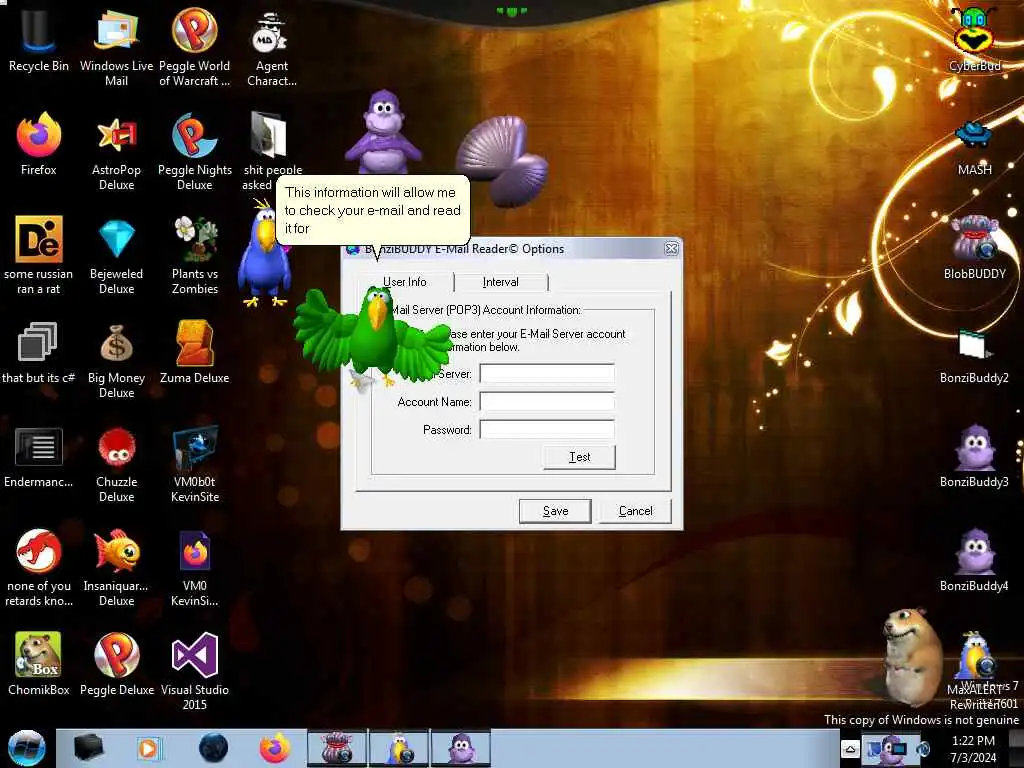Image resolution: width=1024 pixels, height=768 pixels.
Task: Select Big Money Deluxe icon
Action: click(116, 359)
